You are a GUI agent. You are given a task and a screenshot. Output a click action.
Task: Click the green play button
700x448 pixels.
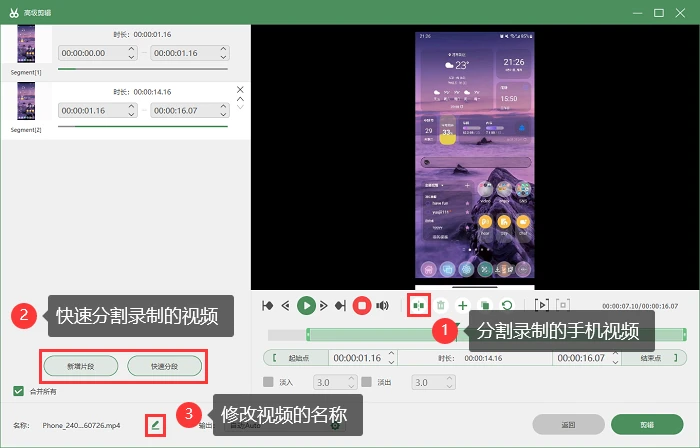tap(306, 306)
